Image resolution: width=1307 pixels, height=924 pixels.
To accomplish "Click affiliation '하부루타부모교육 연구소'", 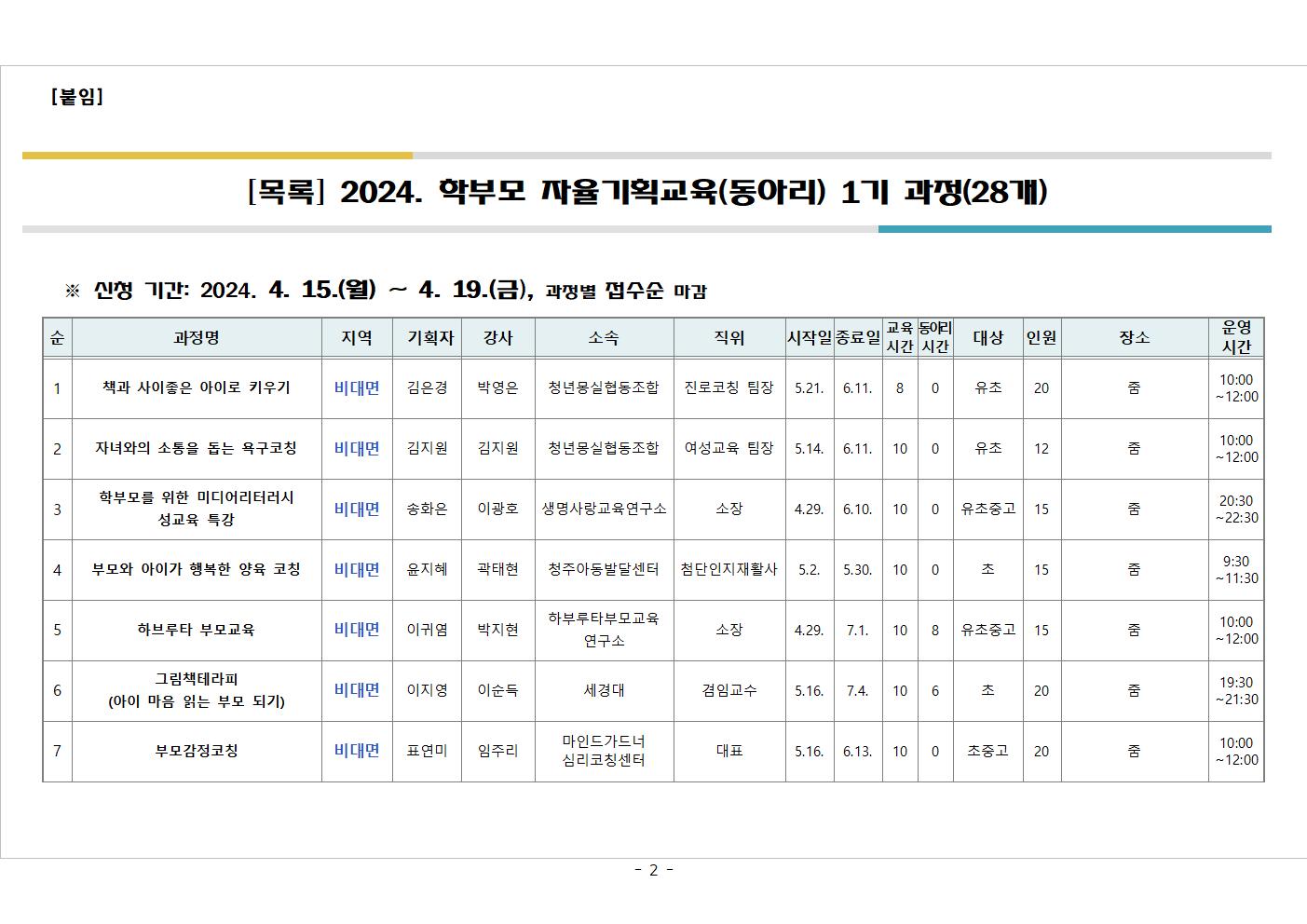I will pyautogui.click(x=604, y=630).
